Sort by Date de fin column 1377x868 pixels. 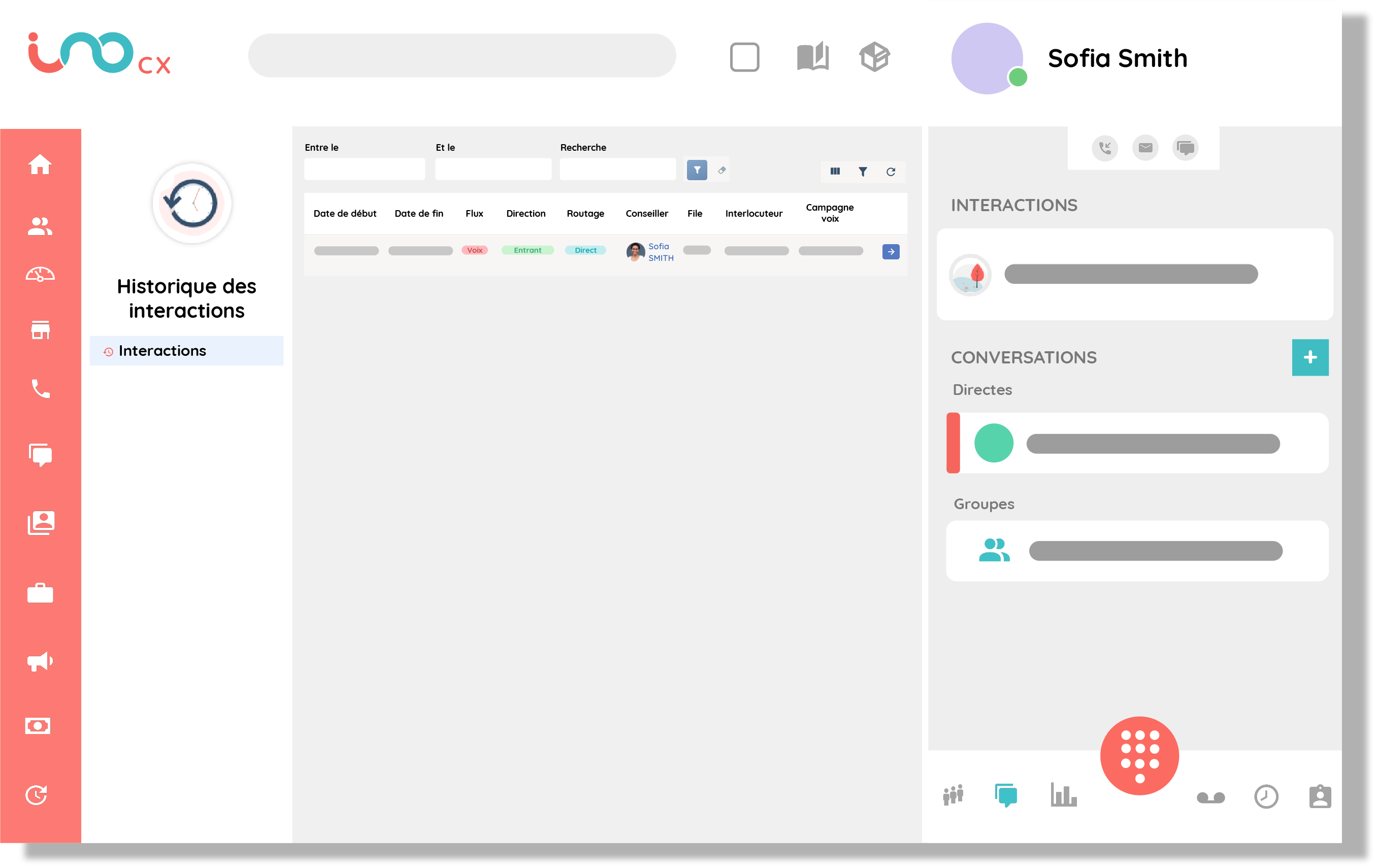pos(418,213)
